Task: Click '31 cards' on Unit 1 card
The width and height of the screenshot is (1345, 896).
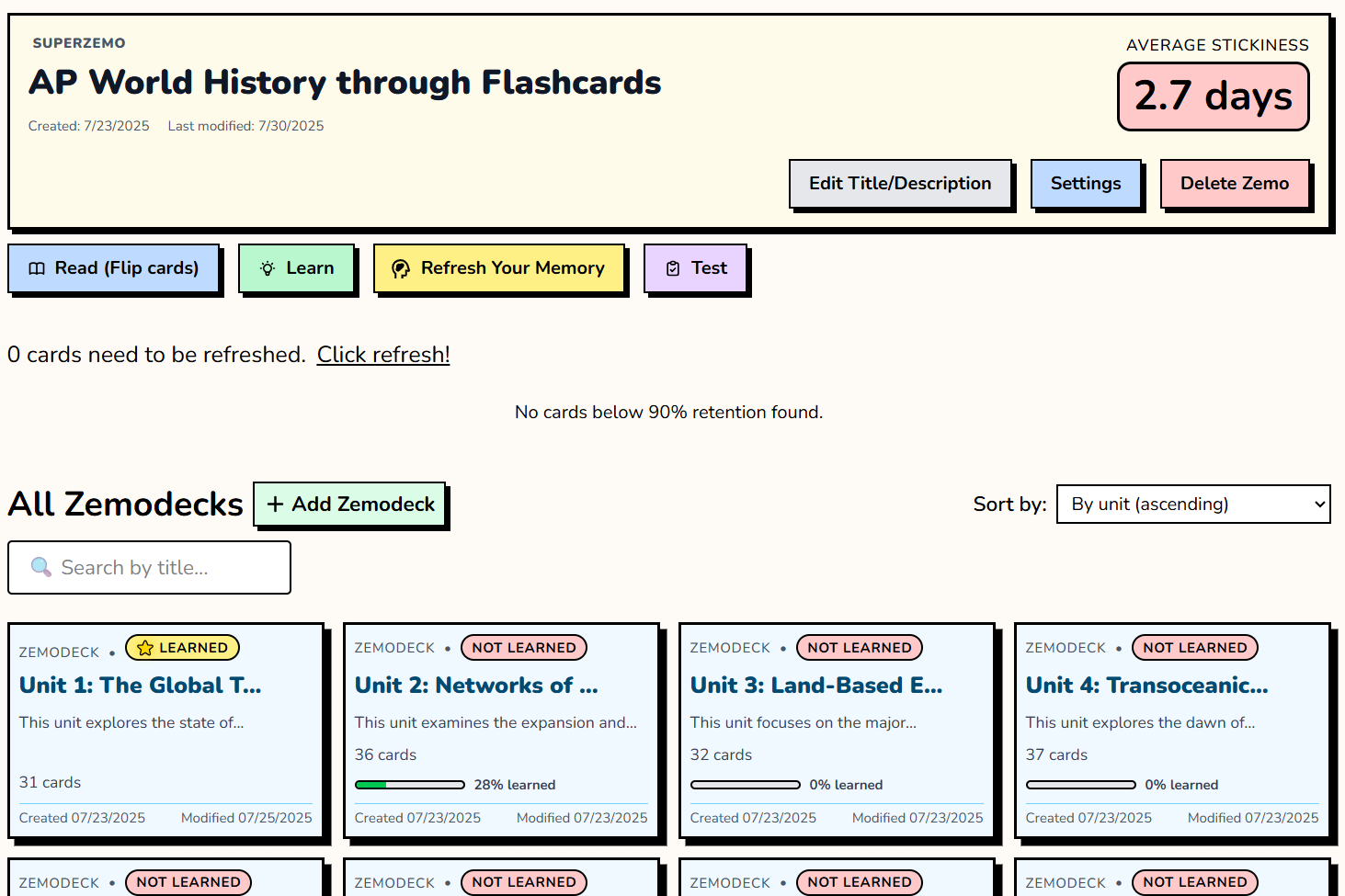Action: click(50, 782)
